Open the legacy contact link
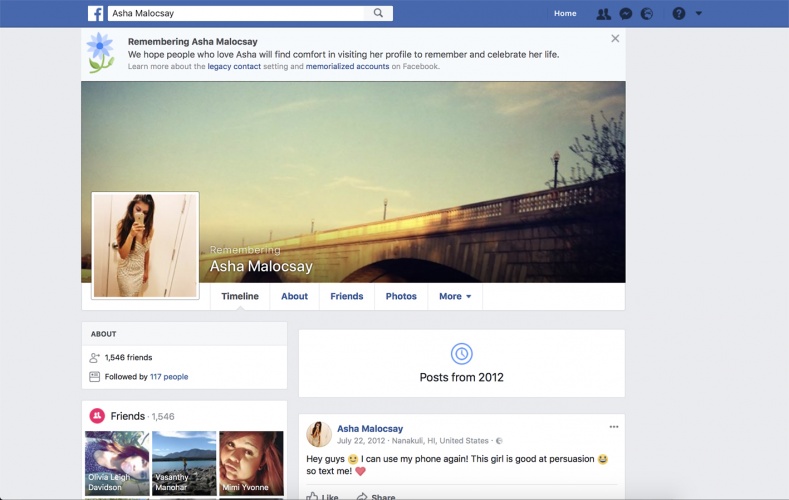Screen dimensions: 789x500 point(234,66)
